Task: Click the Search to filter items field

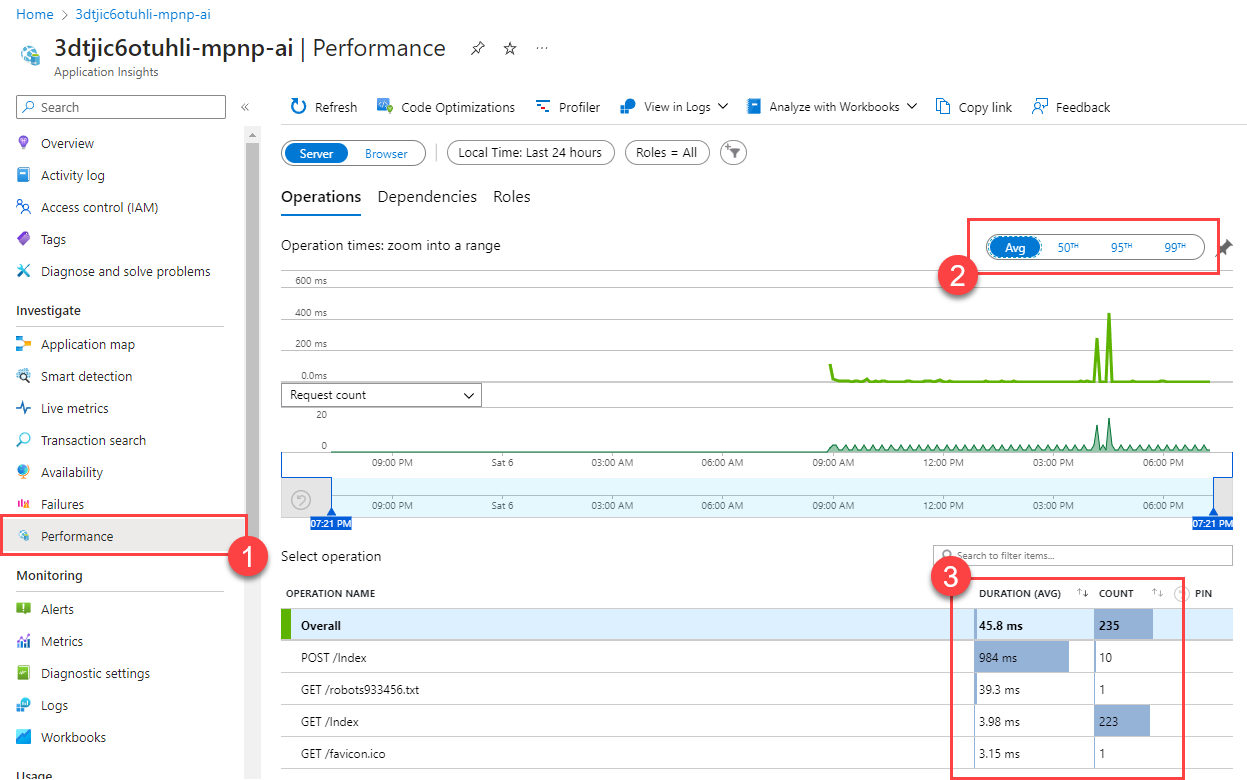Action: [1083, 555]
